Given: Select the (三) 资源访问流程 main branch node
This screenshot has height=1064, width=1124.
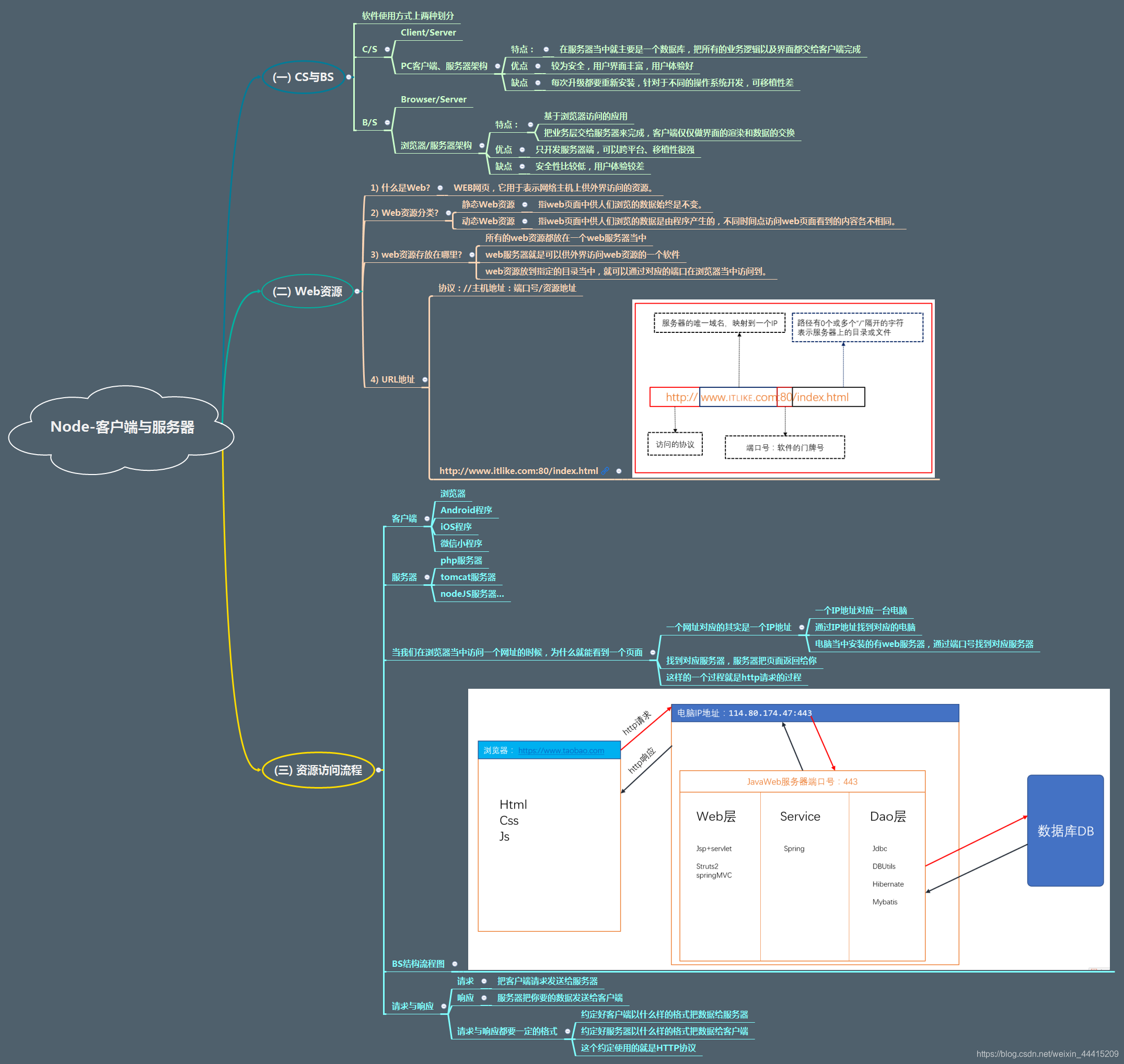Looking at the screenshot, I should [318, 770].
